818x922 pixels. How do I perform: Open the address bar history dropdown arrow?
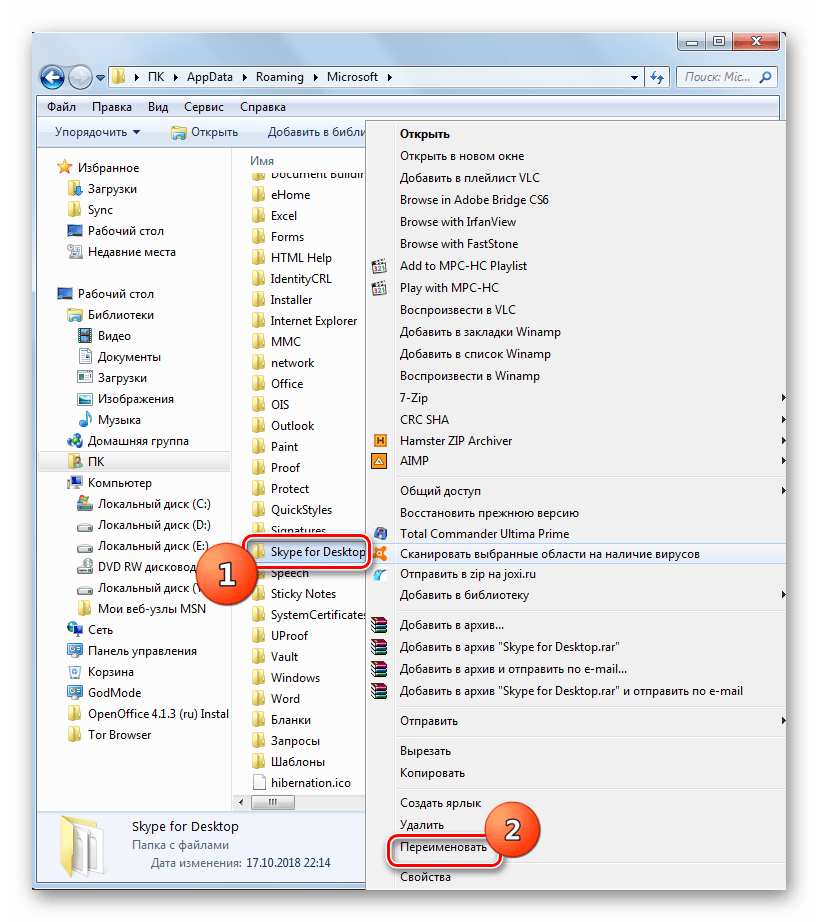pyautogui.click(x=634, y=78)
